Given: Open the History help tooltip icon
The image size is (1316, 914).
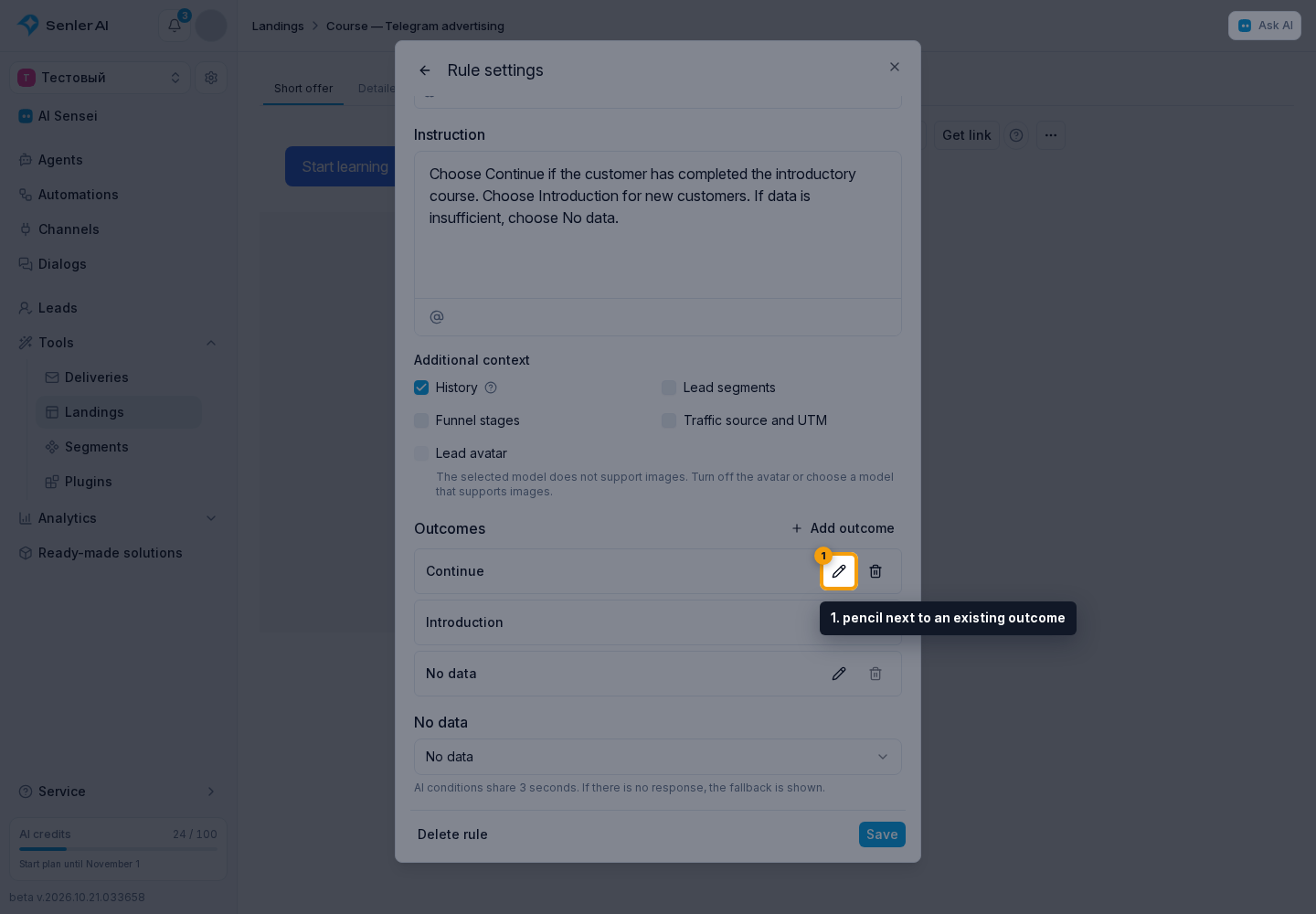Looking at the screenshot, I should pos(491,388).
